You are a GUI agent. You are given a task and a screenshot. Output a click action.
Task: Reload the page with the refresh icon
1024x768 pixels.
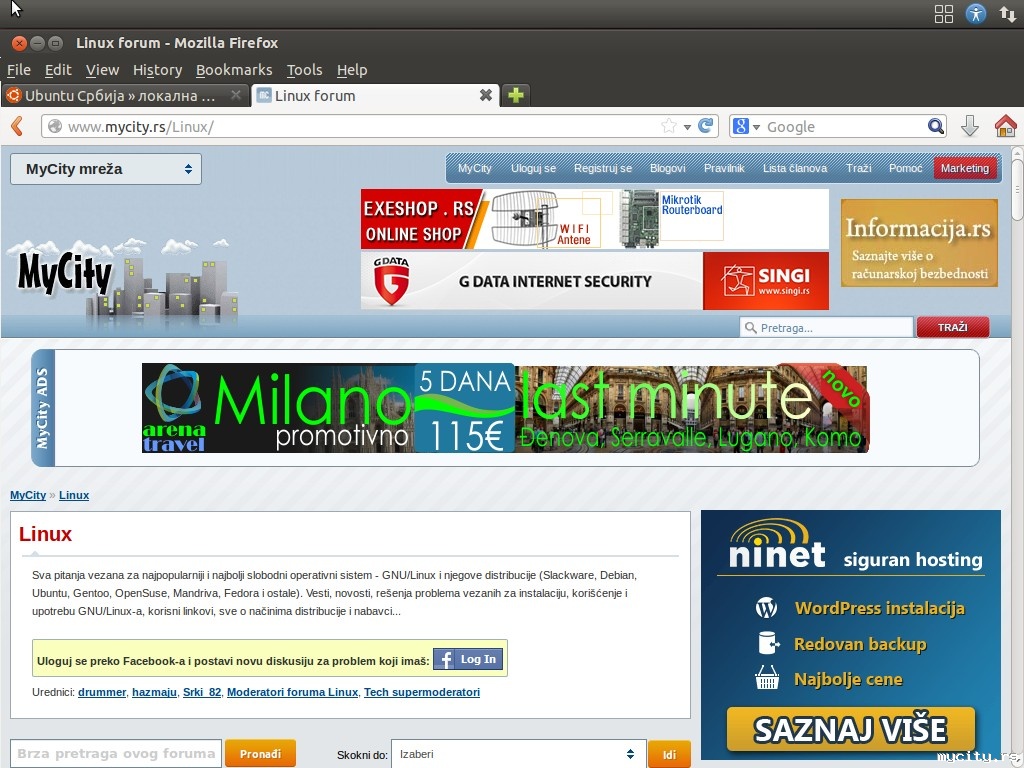pyautogui.click(x=705, y=125)
